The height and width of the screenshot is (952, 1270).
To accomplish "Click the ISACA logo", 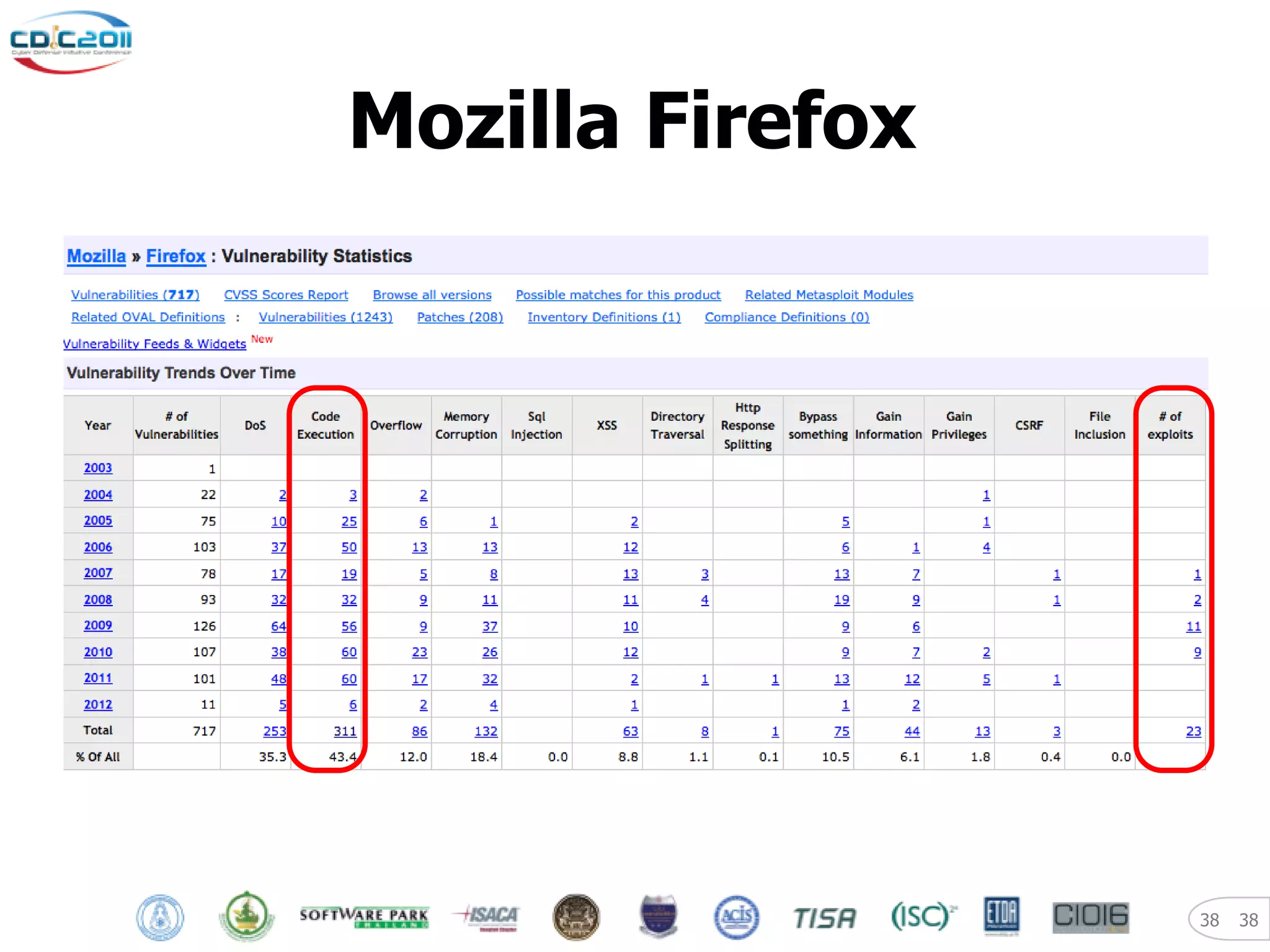I will [487, 917].
